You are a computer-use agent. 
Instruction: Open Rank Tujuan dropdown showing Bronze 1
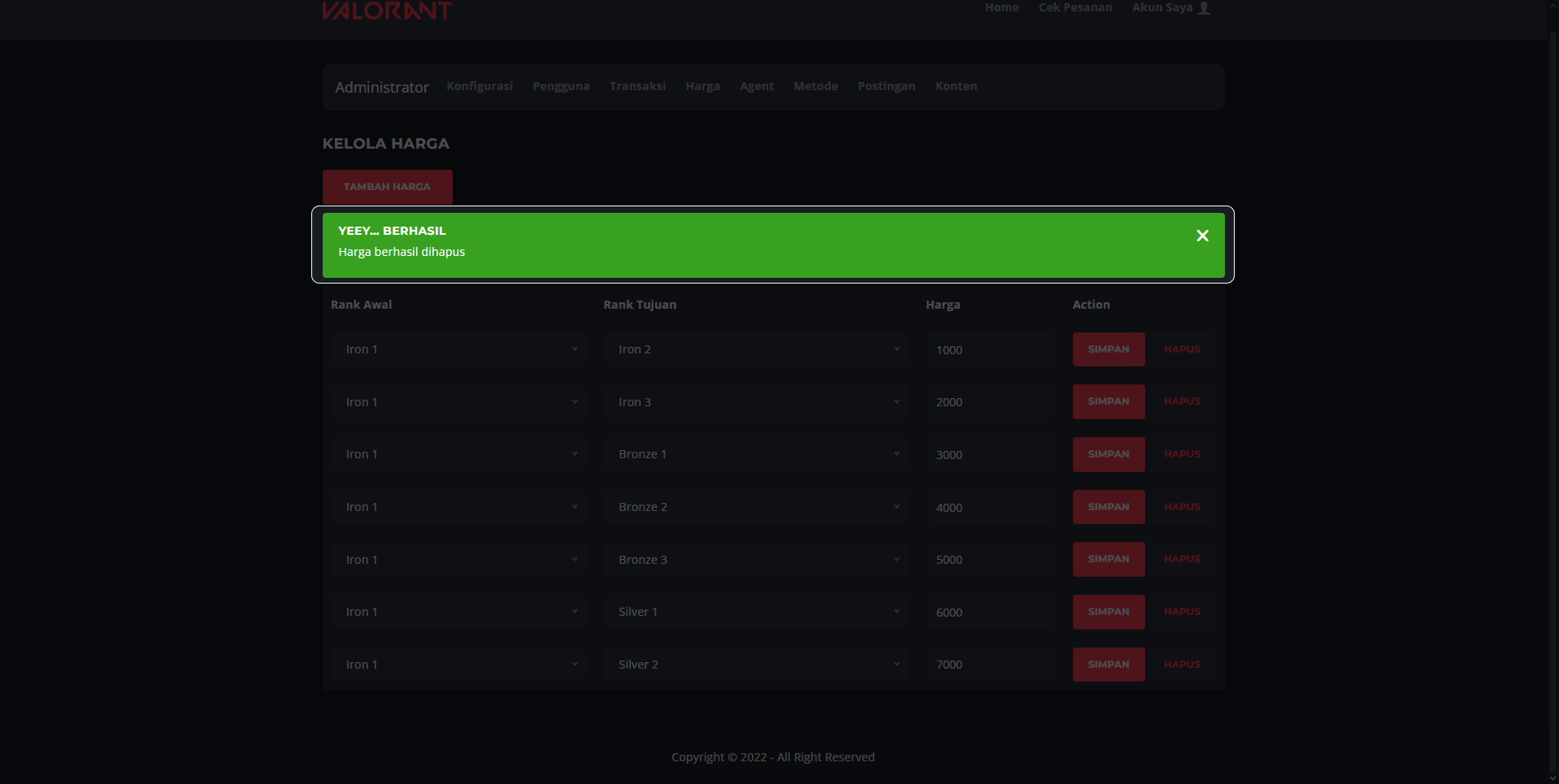[756, 454]
